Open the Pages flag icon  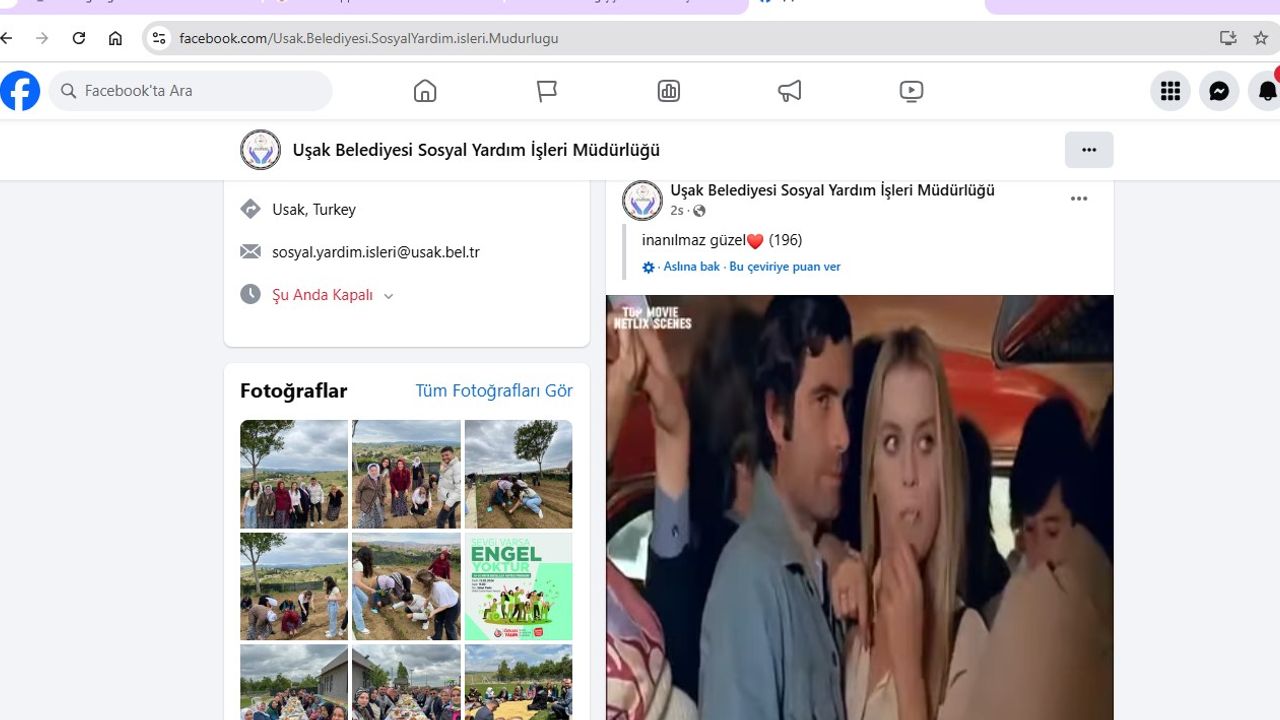point(547,91)
